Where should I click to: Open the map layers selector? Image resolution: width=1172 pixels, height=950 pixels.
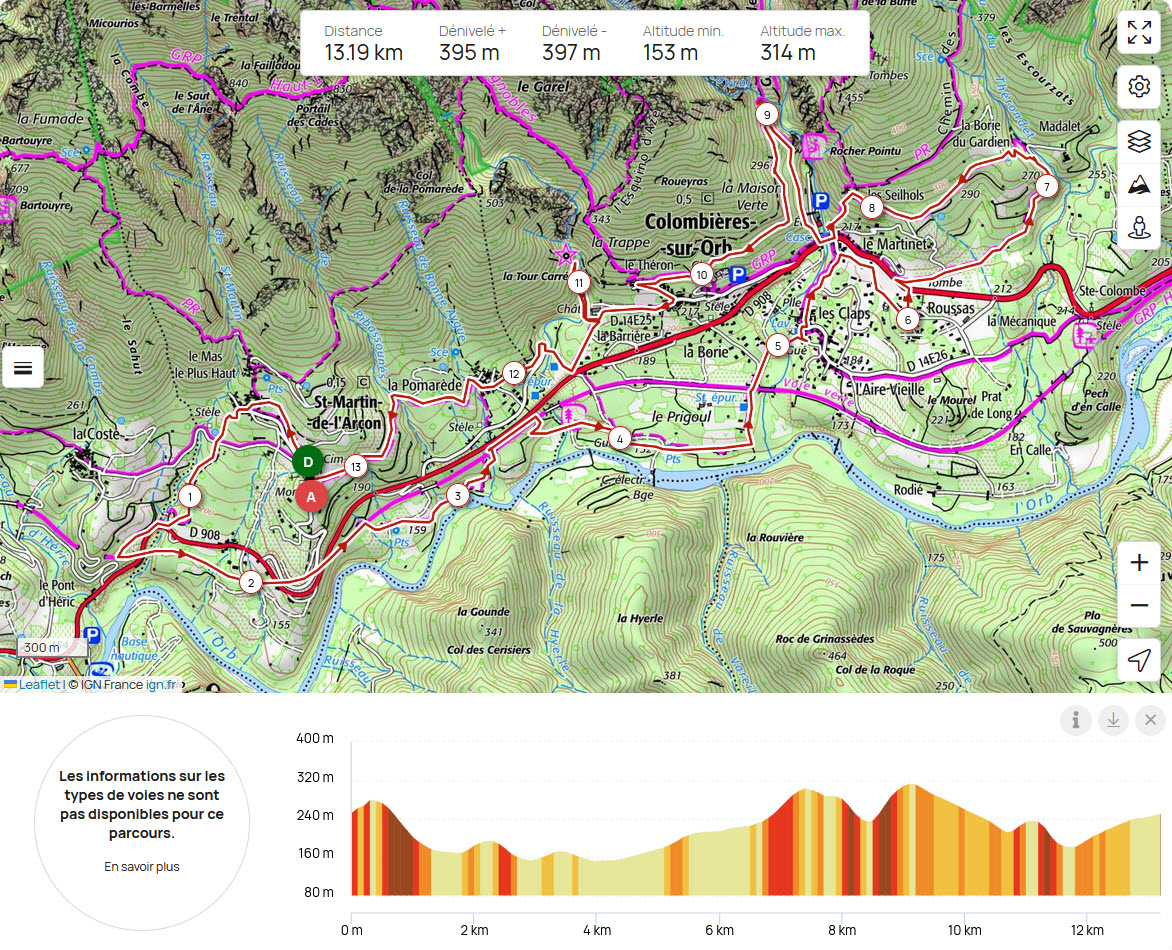click(x=1139, y=140)
